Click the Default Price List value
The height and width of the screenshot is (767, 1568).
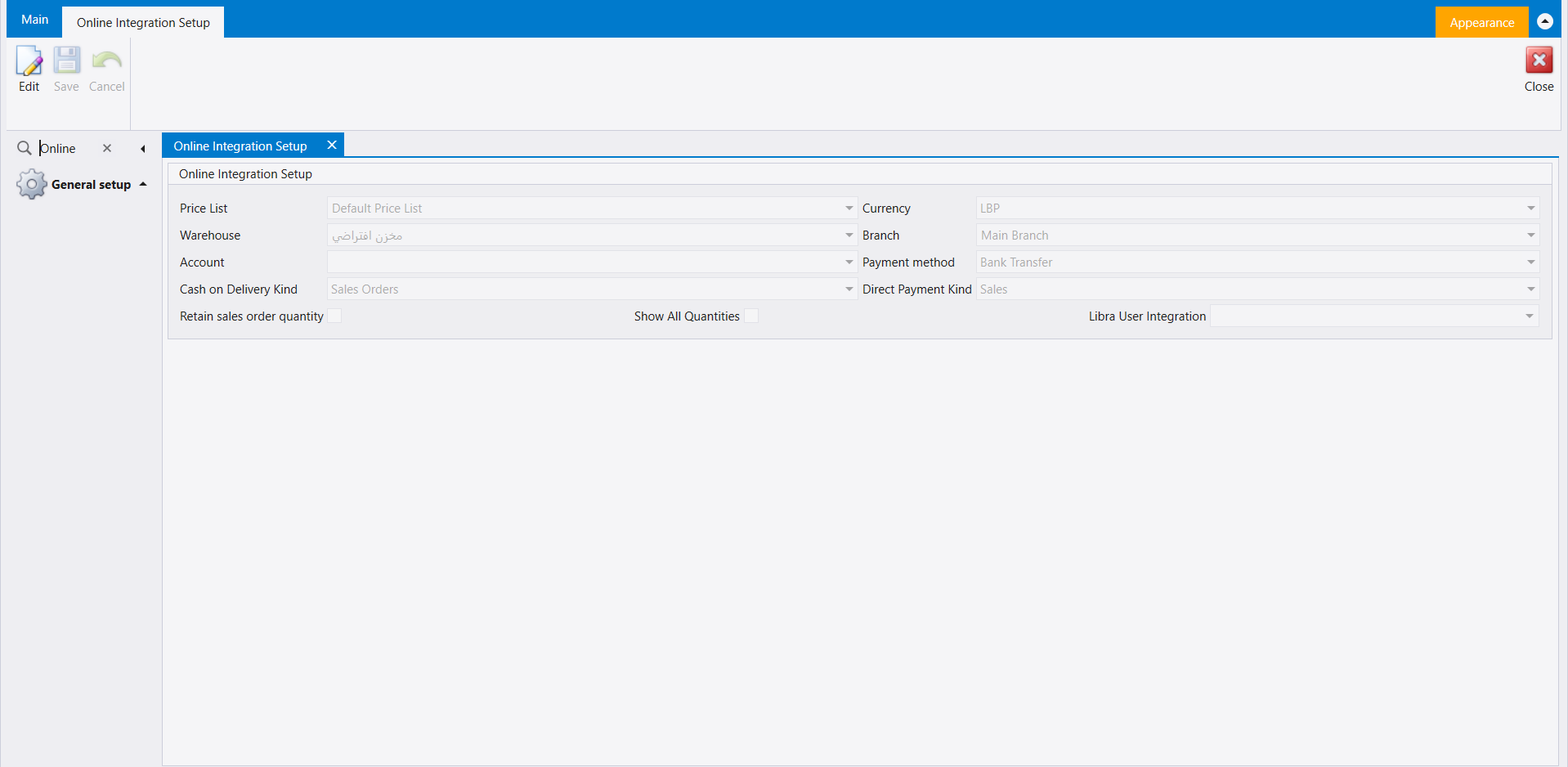[377, 209]
